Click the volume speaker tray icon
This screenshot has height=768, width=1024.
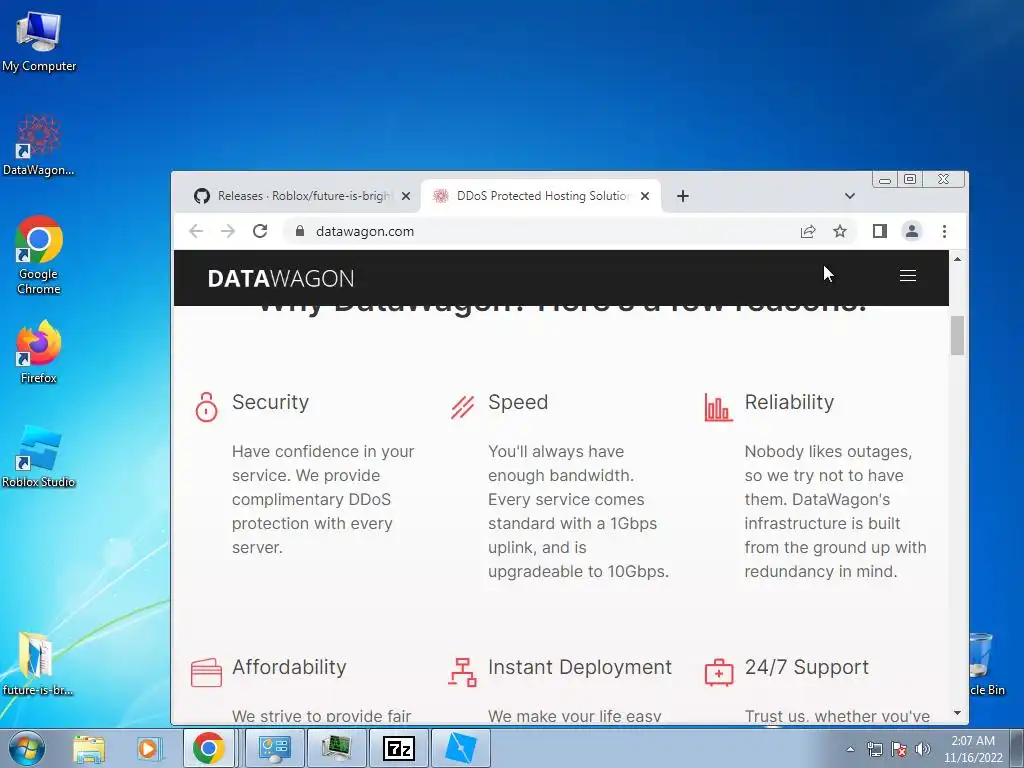pyautogui.click(x=923, y=749)
